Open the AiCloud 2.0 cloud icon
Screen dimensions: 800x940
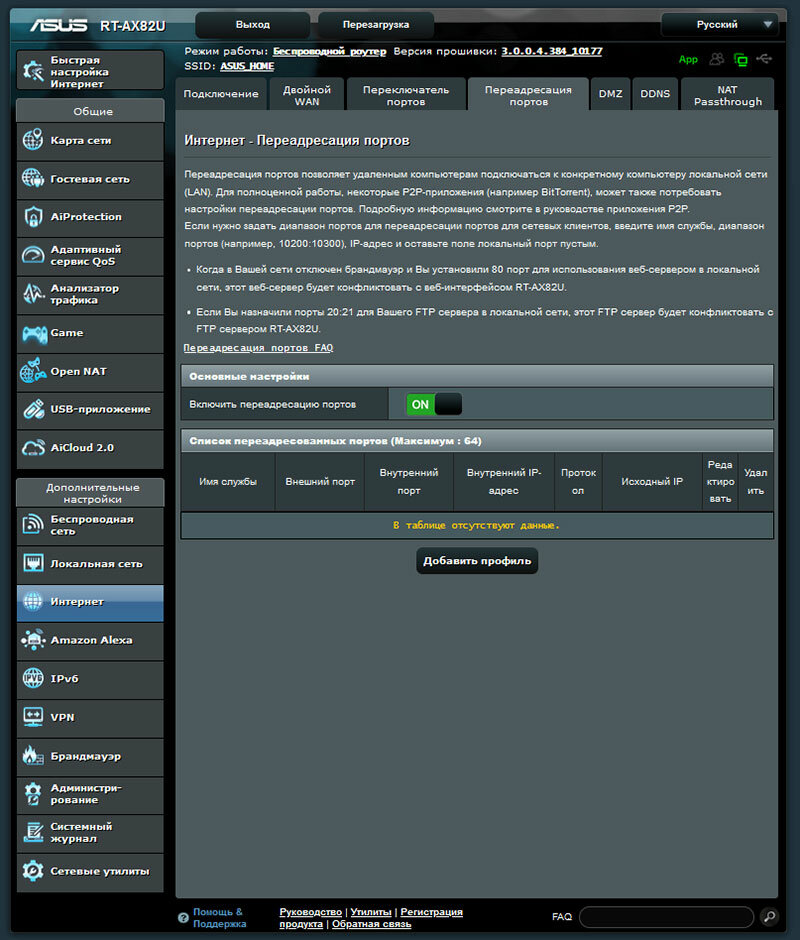click(33, 447)
